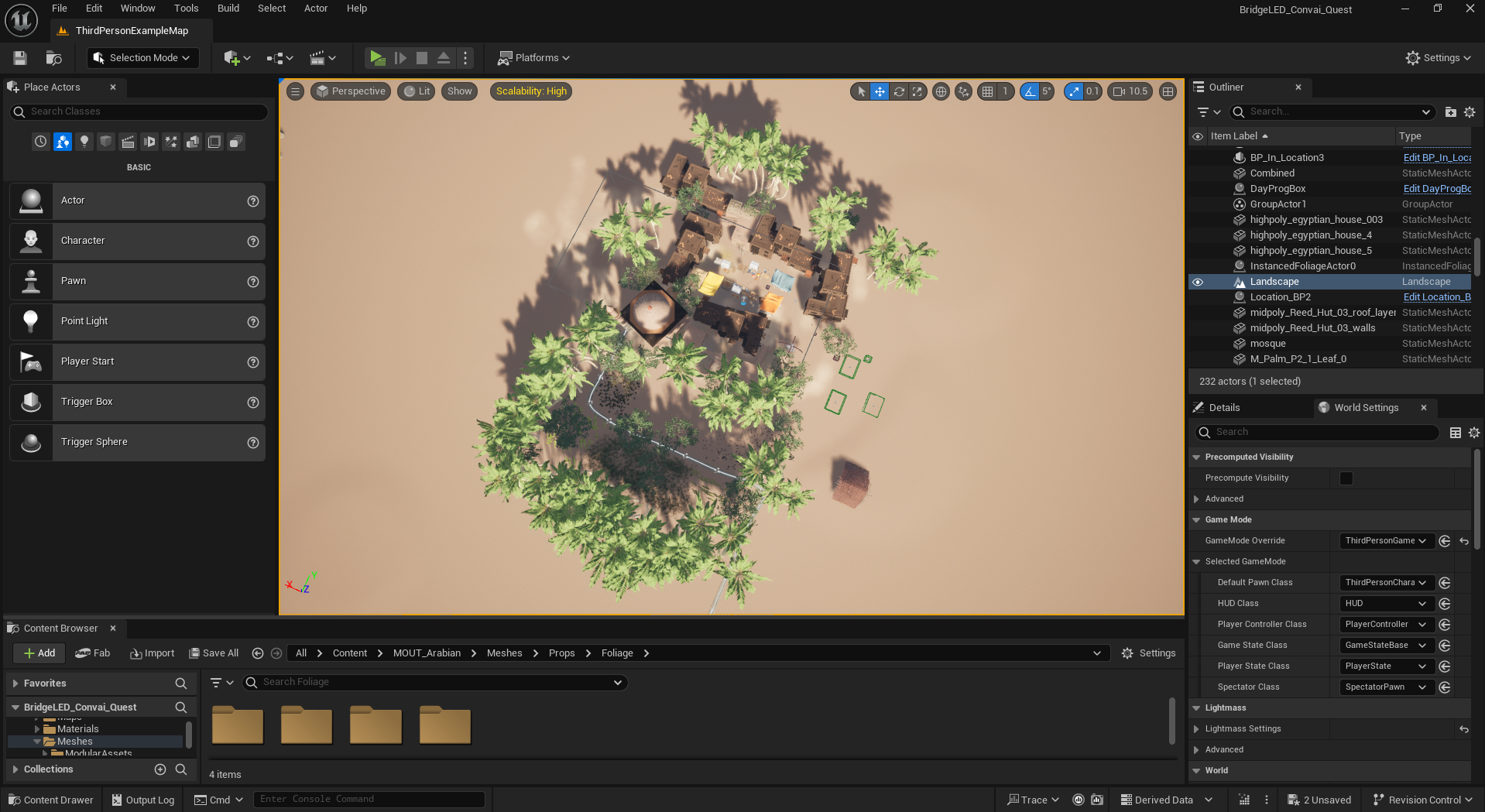The width and height of the screenshot is (1485, 812).
Task: Select the Scale transform tool in viewport
Action: [x=917, y=91]
